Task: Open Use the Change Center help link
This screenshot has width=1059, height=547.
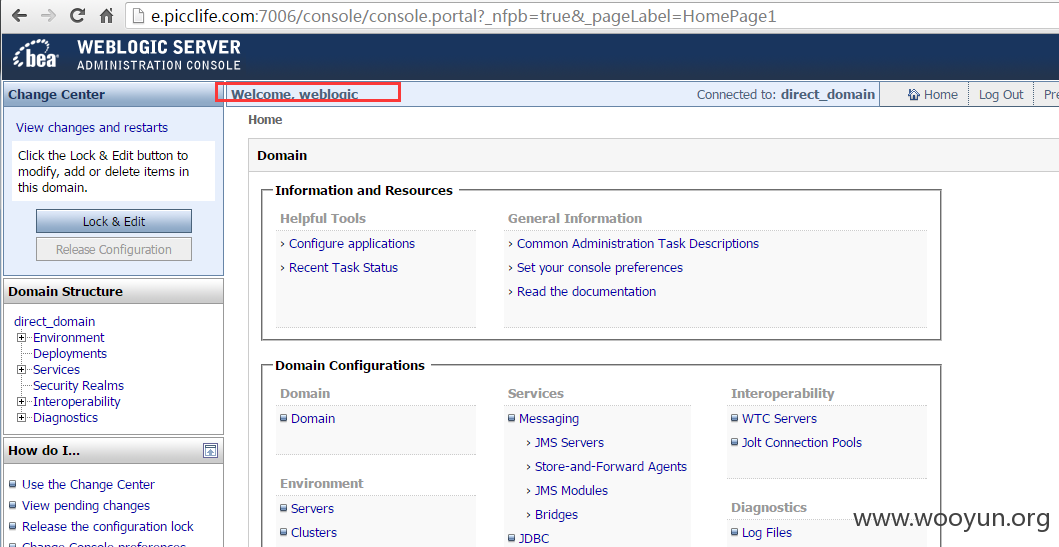Action: [88, 484]
